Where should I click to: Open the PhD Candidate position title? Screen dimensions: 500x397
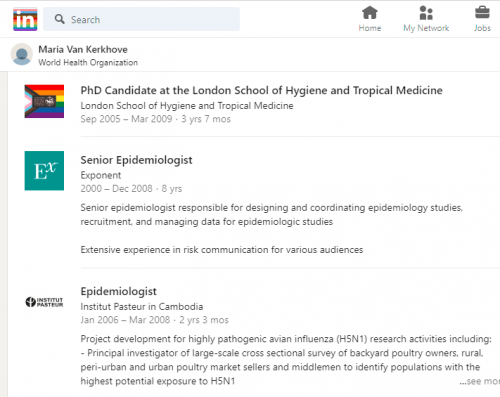pyautogui.click(x=261, y=90)
